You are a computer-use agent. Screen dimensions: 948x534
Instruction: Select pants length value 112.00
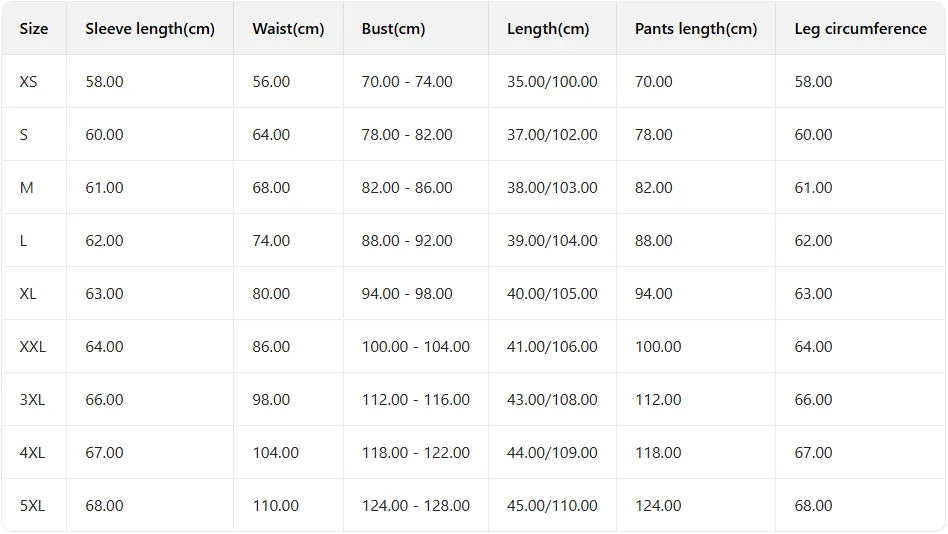[x=658, y=400]
